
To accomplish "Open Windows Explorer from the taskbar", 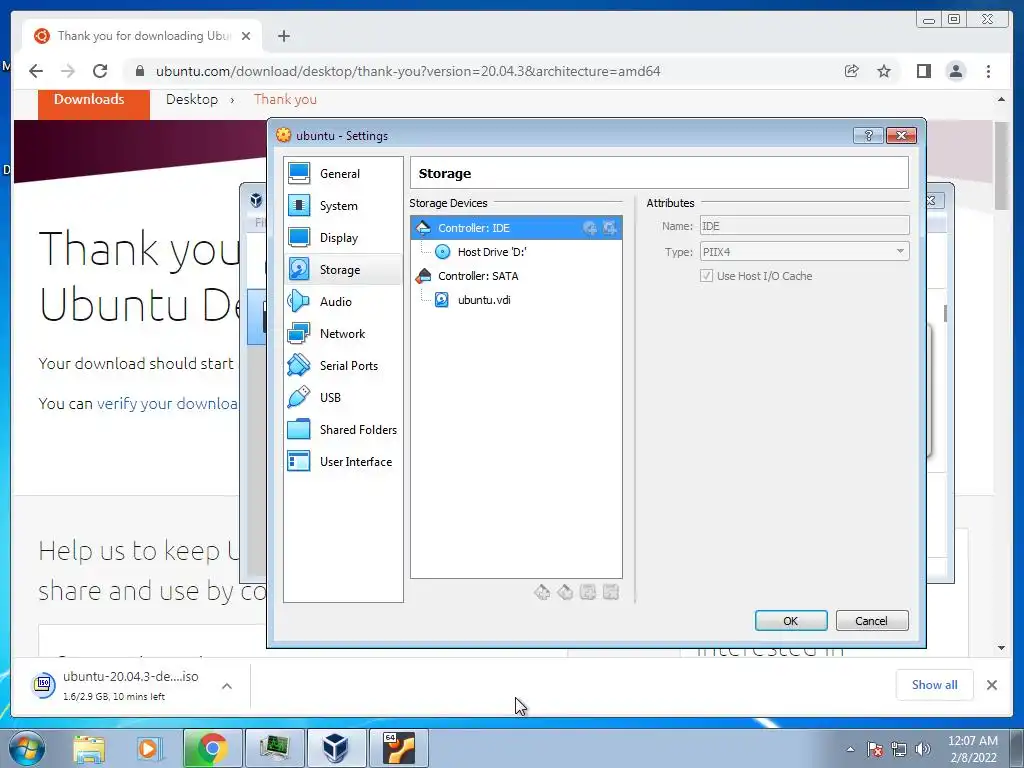I will click(x=89, y=748).
